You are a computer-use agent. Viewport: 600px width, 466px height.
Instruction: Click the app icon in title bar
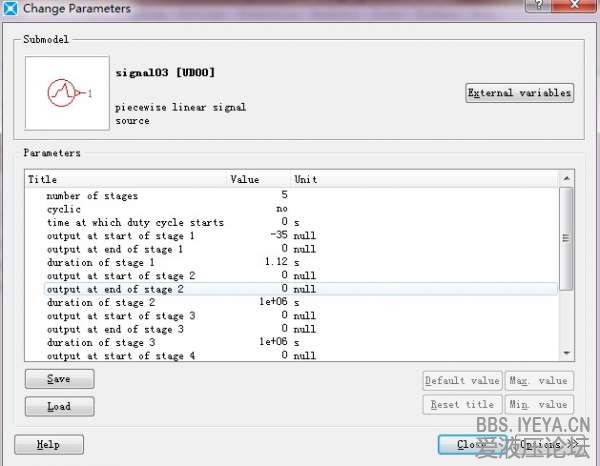pyautogui.click(x=9, y=9)
